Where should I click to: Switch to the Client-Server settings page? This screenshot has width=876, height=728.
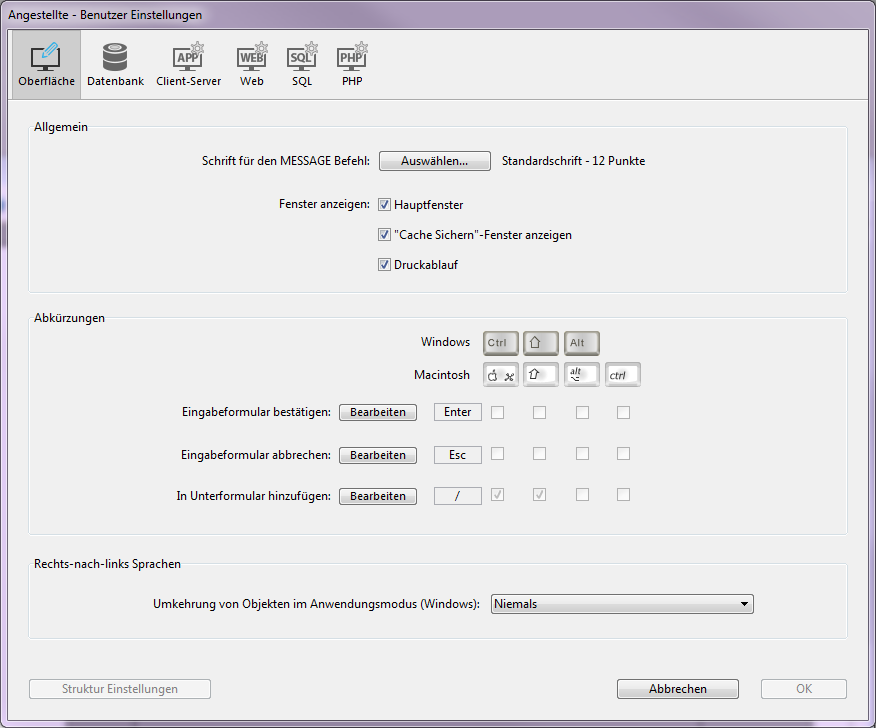(188, 65)
